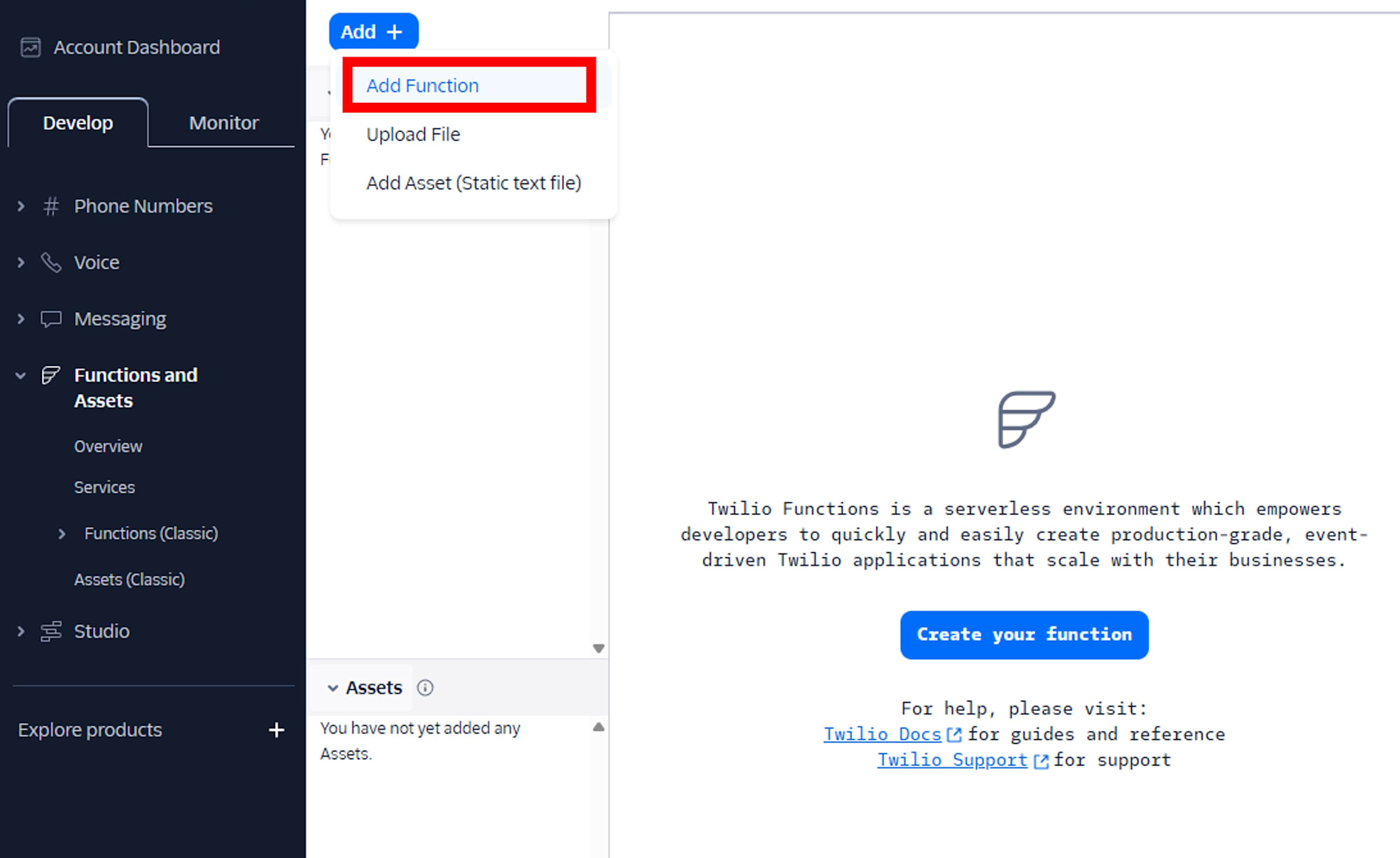The height and width of the screenshot is (858, 1400).
Task: Click Functions and Assets heading
Action: click(136, 388)
